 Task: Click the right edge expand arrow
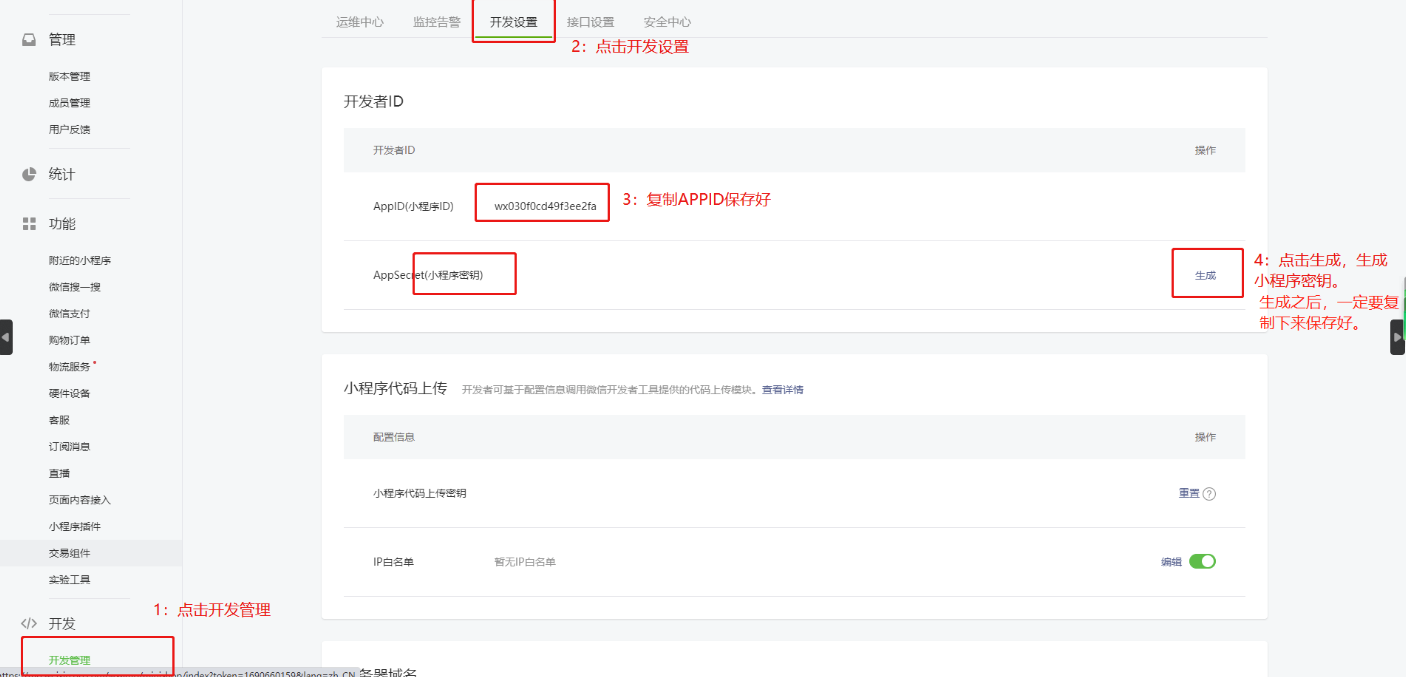tap(1397, 338)
